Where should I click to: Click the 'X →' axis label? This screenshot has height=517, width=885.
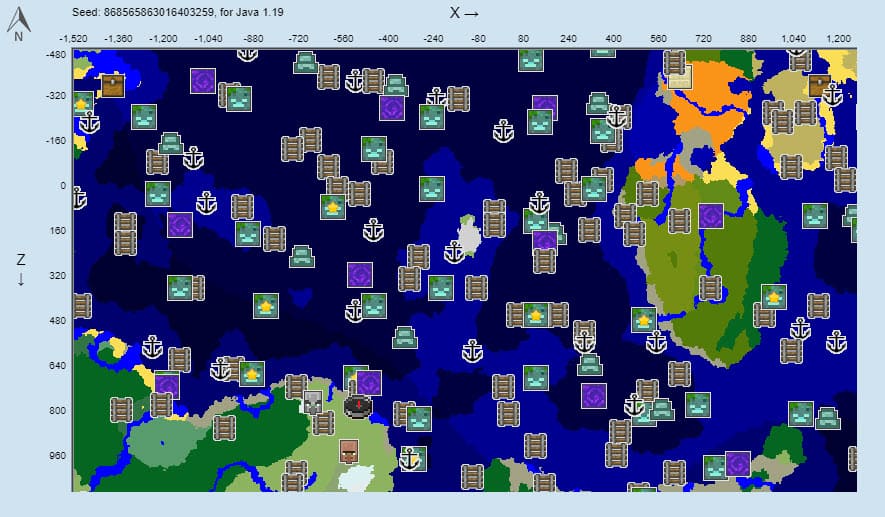coord(465,13)
